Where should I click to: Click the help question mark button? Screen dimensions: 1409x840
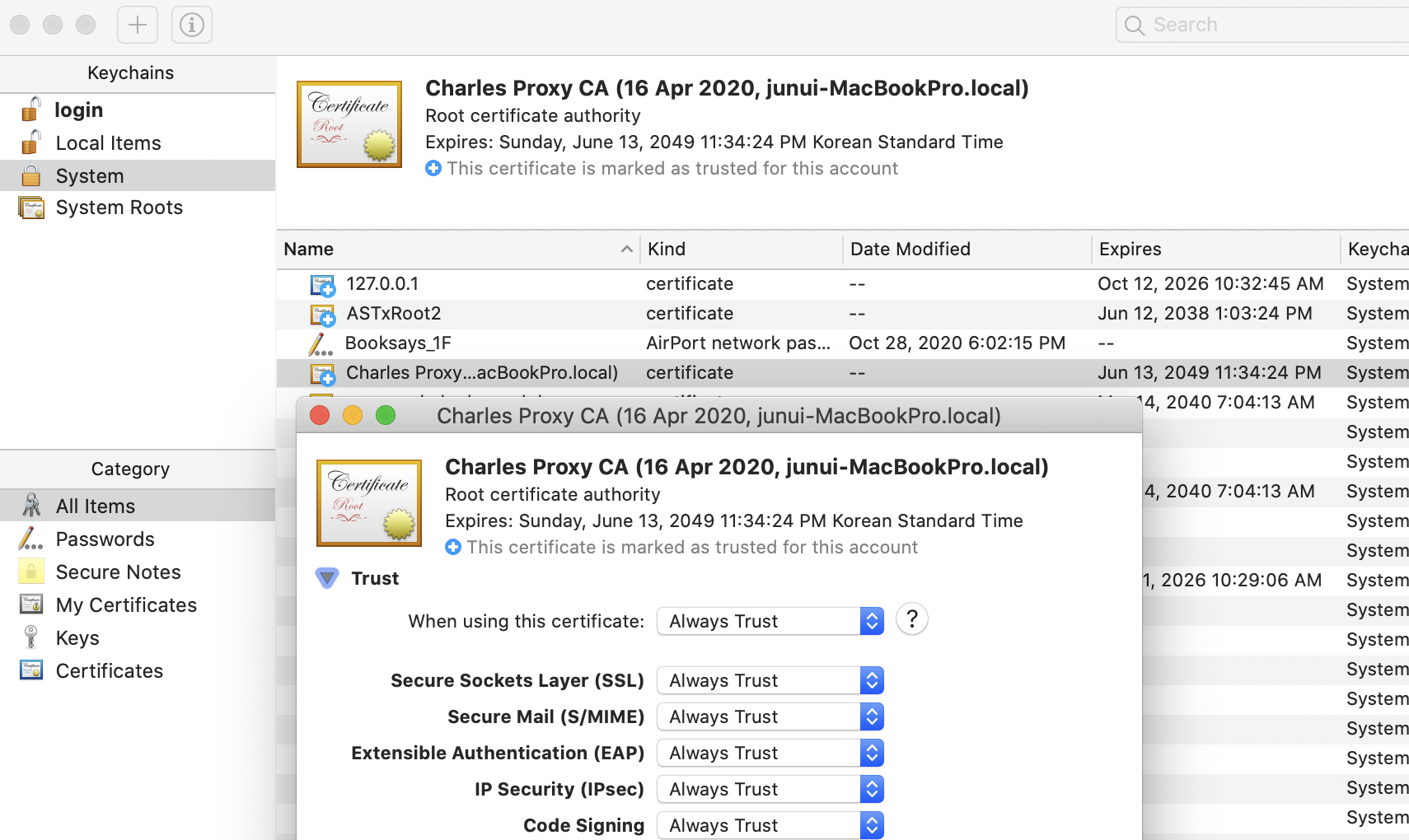(912, 619)
